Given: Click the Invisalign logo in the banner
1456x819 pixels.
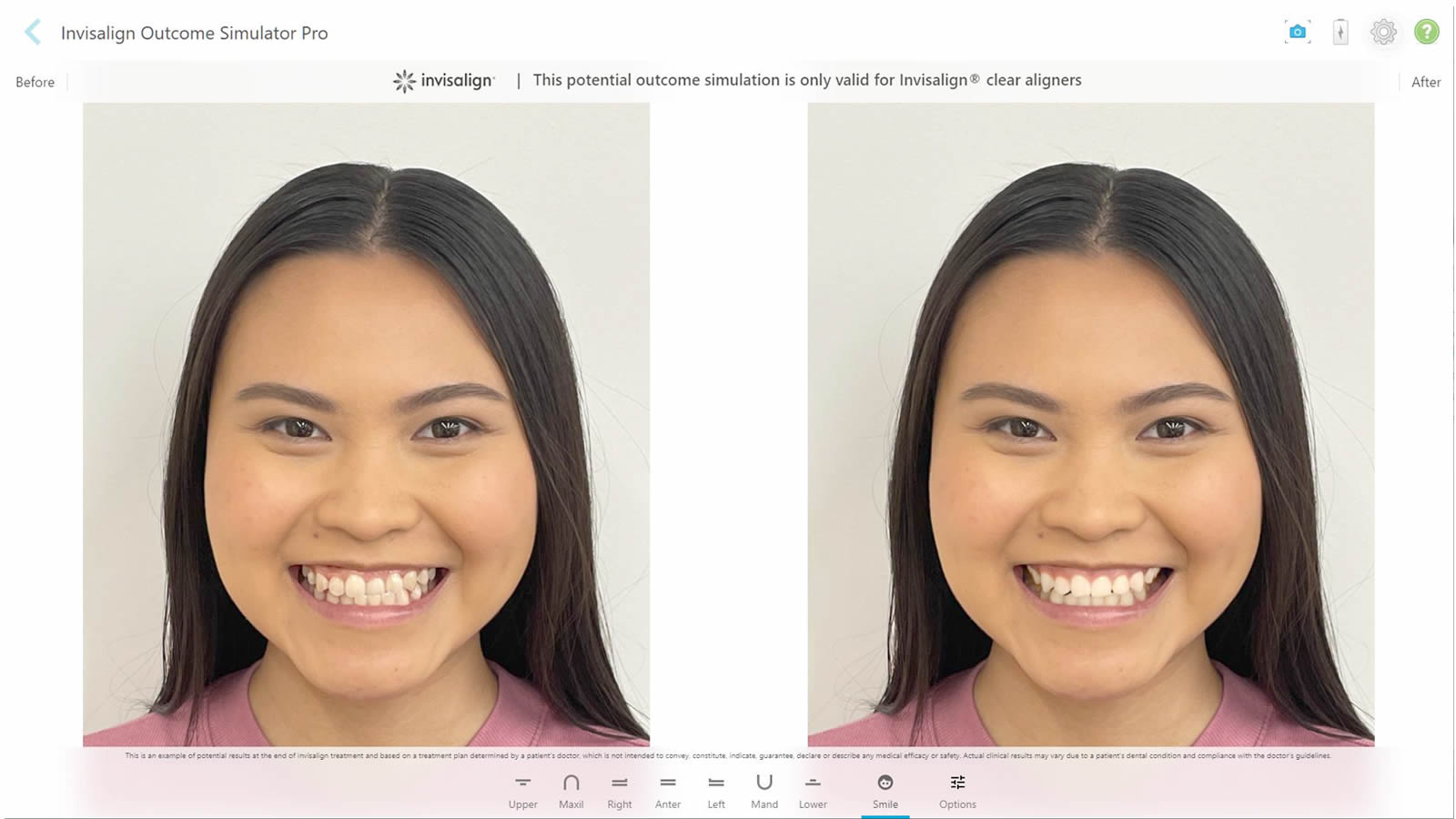Looking at the screenshot, I should 444,81.
